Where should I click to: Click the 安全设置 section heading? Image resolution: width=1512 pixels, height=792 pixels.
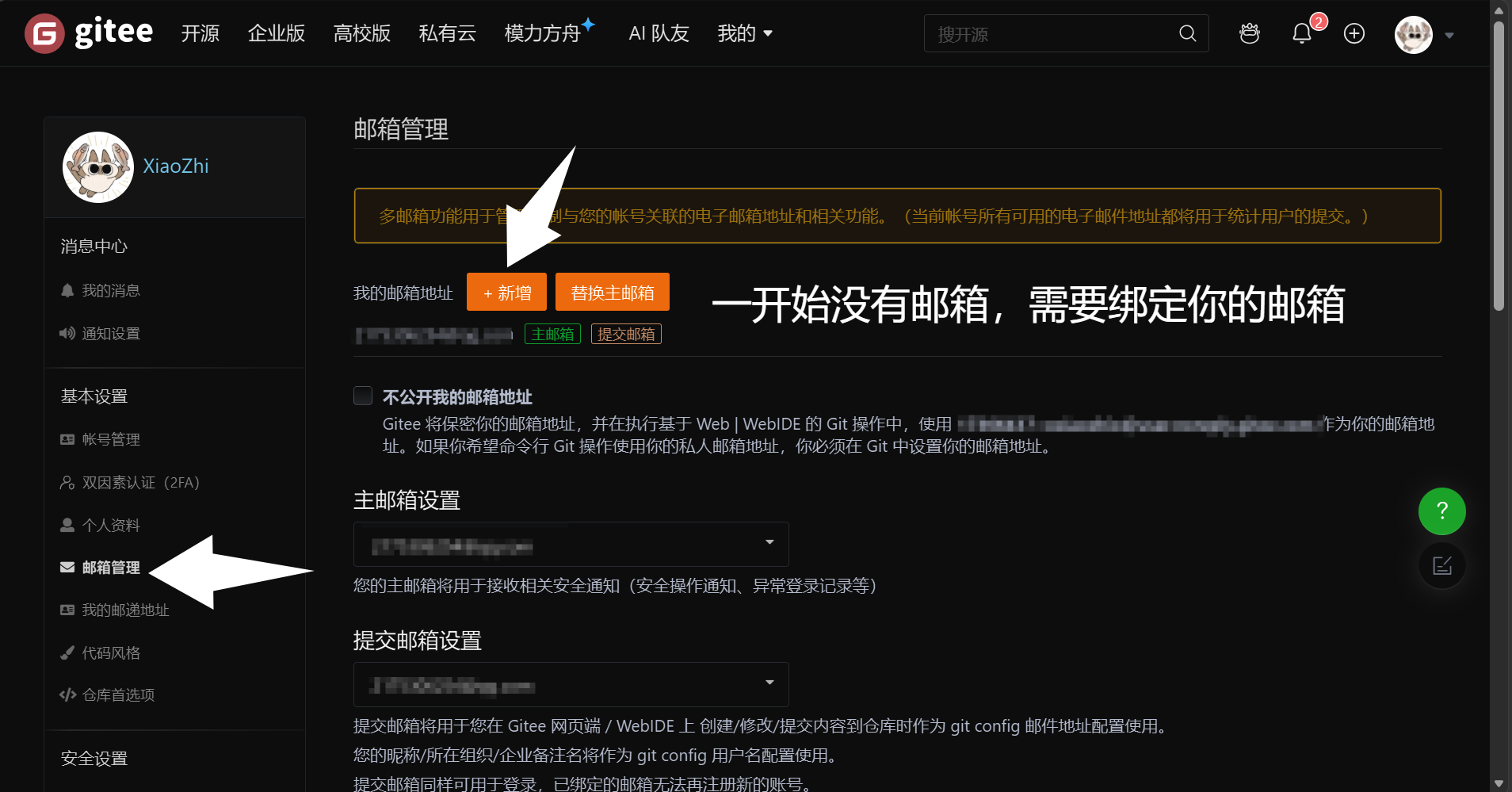click(94, 759)
